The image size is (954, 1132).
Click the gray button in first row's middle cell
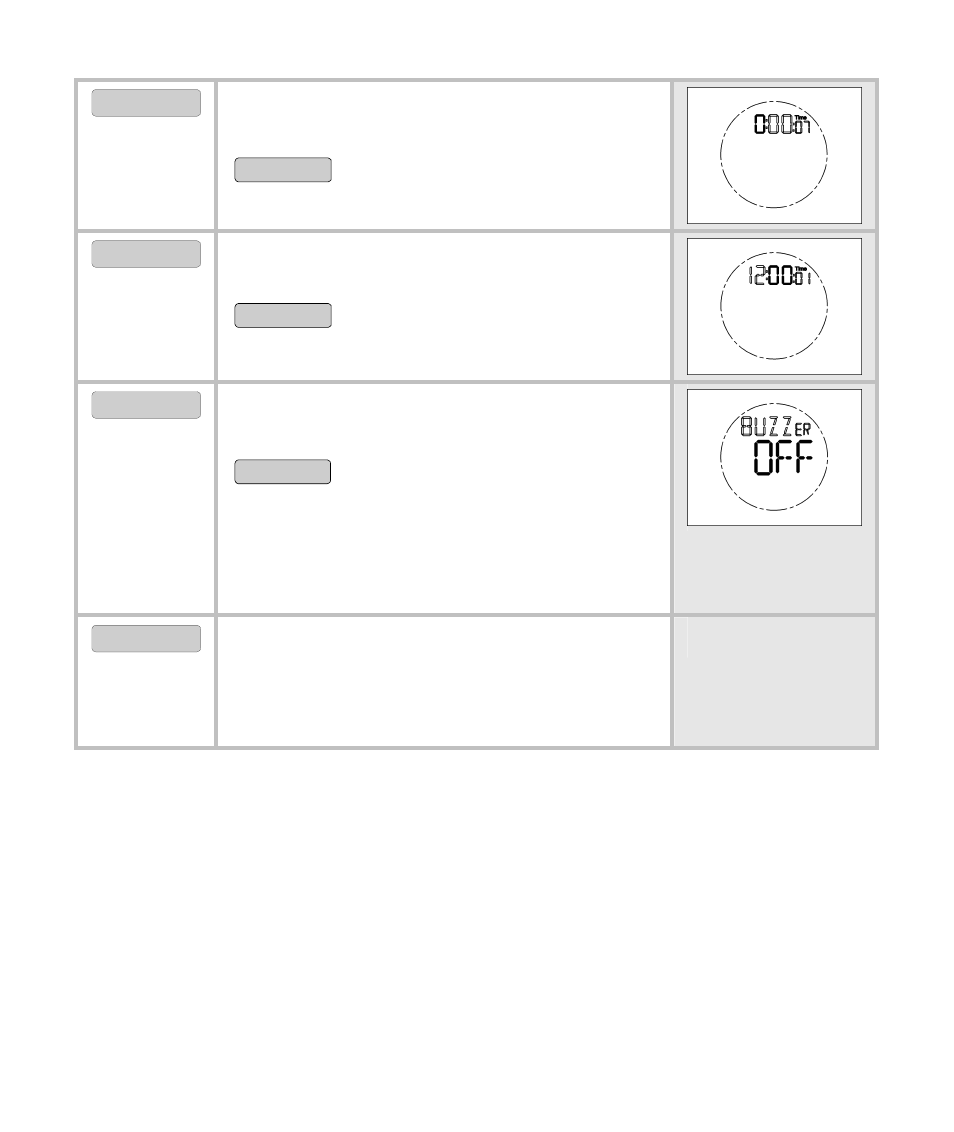pos(283,170)
